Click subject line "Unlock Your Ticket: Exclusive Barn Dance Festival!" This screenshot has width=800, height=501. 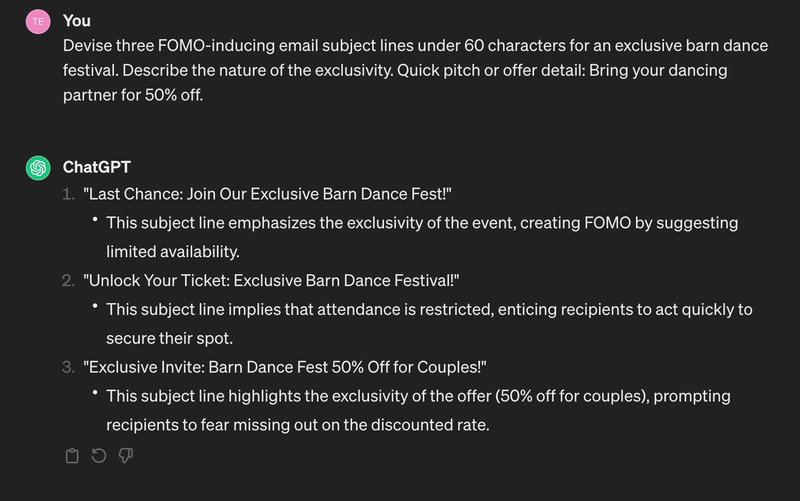pyautogui.click(x=271, y=281)
